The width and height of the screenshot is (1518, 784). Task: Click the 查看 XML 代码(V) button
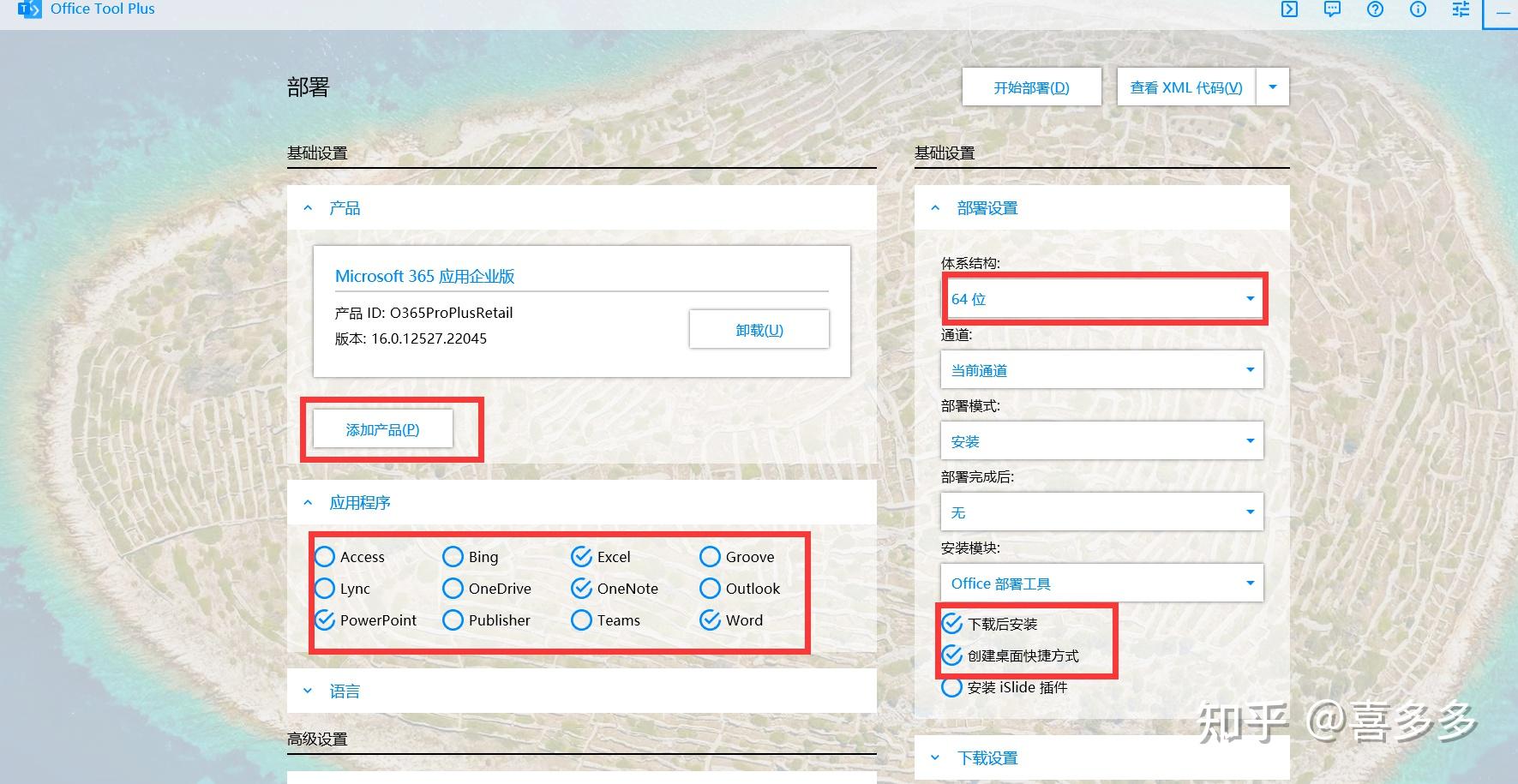[x=1186, y=87]
